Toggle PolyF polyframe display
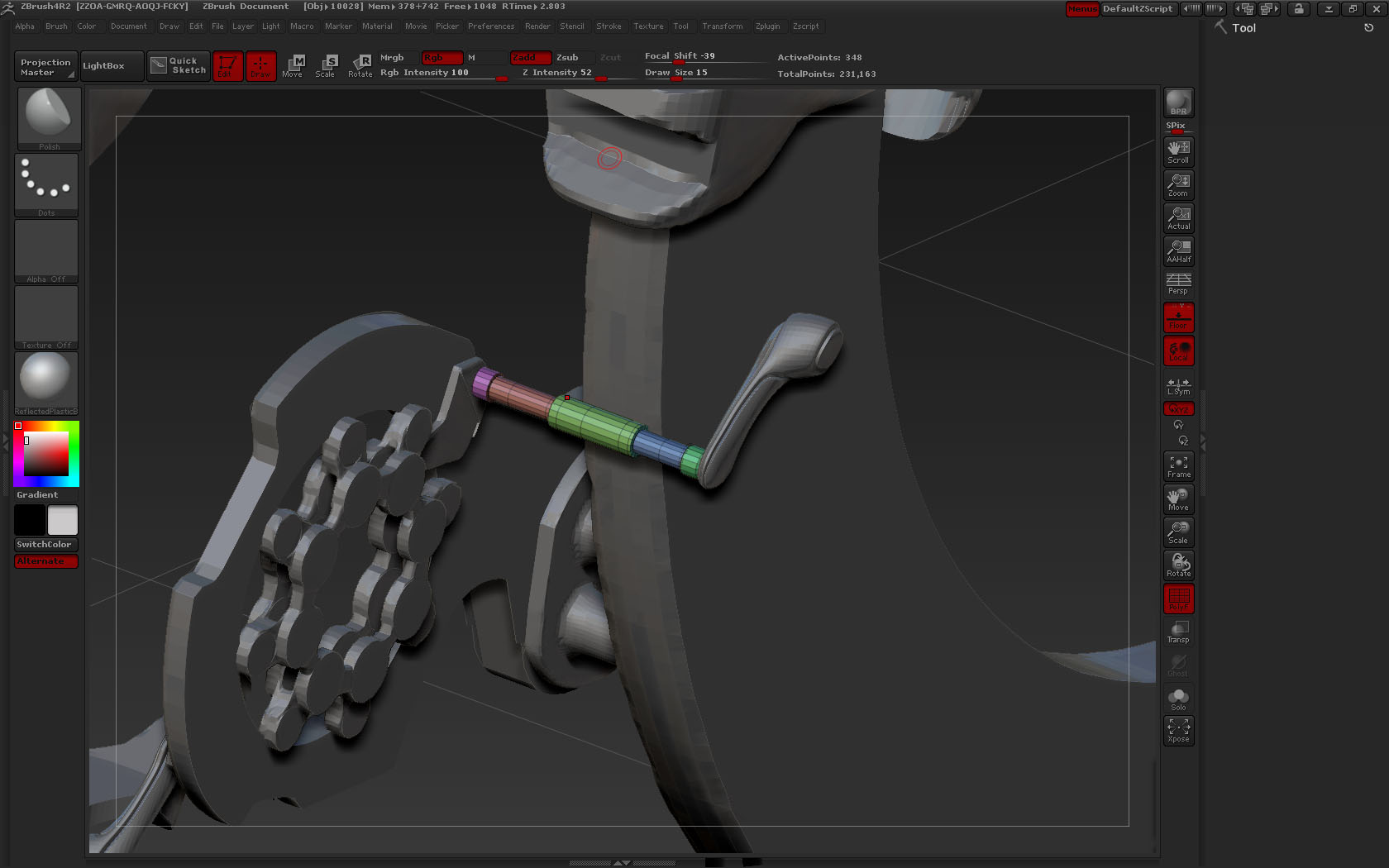 (1178, 599)
